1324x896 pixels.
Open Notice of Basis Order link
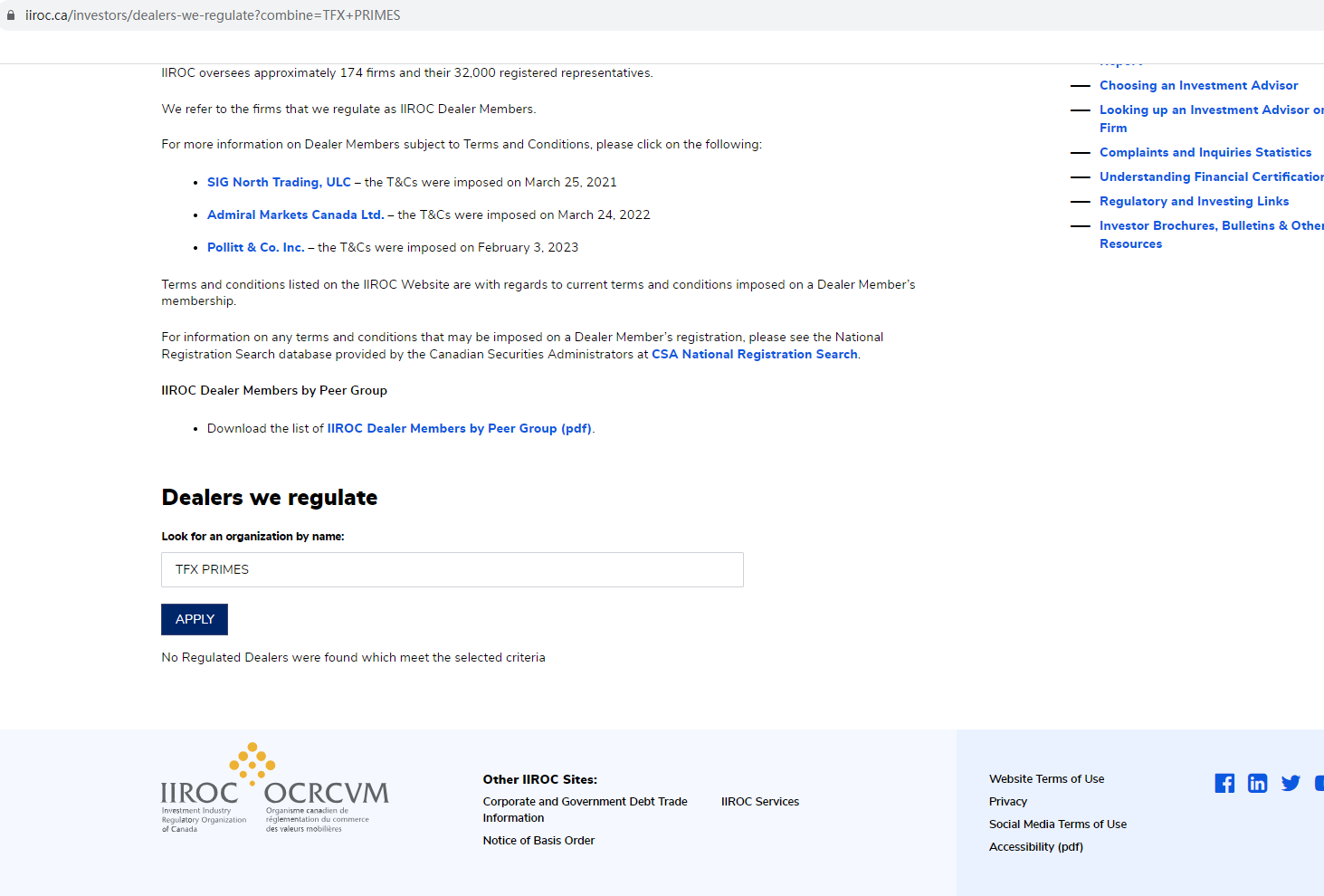pyautogui.click(x=538, y=840)
